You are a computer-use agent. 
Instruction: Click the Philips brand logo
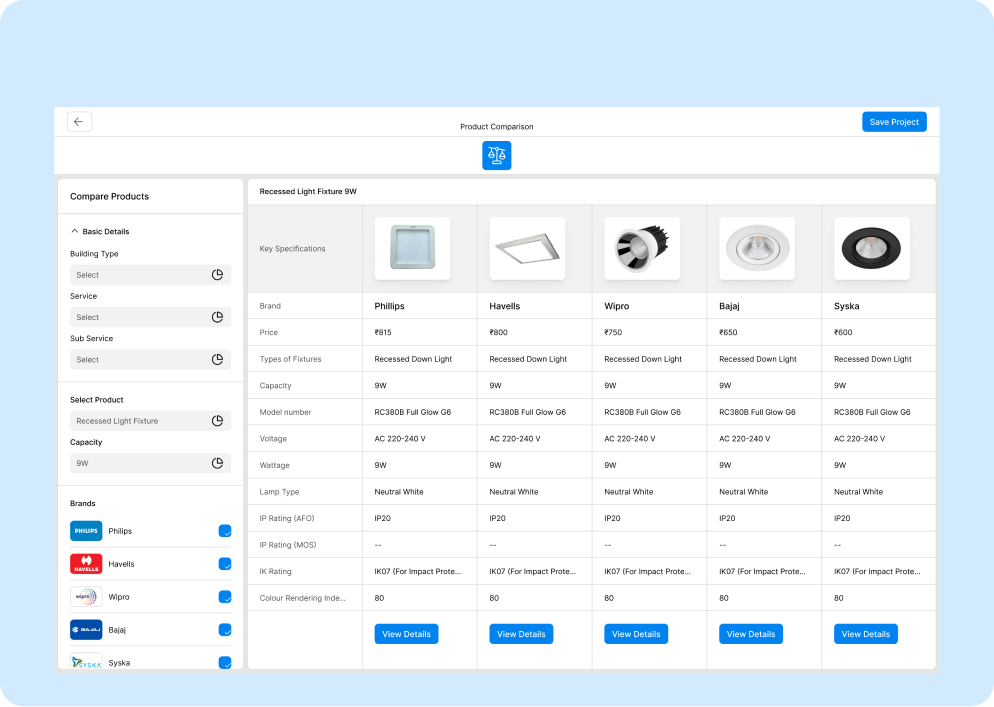click(x=86, y=531)
